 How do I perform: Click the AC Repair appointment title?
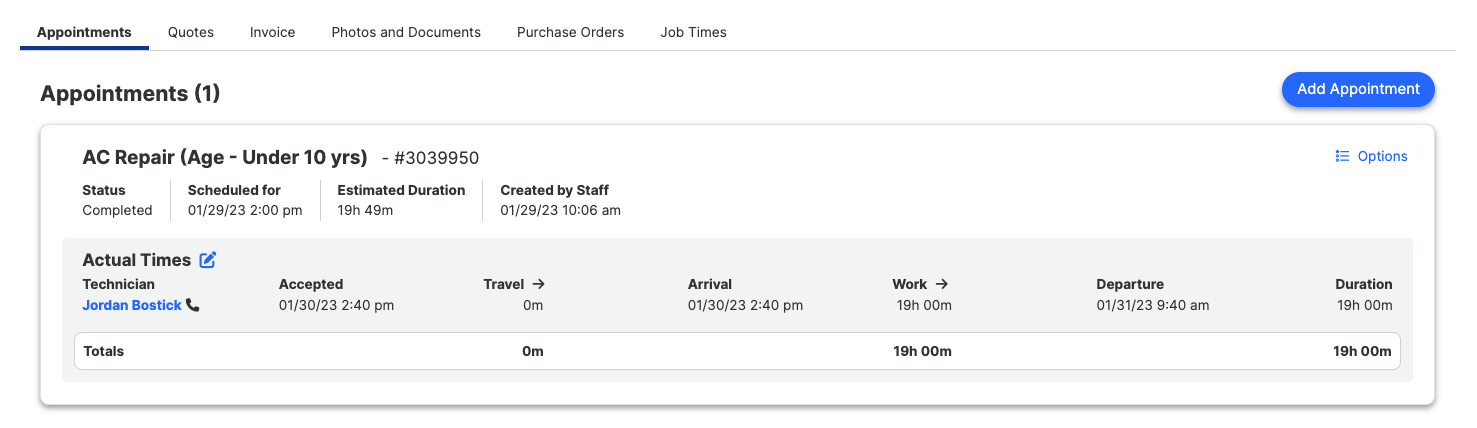pos(225,157)
